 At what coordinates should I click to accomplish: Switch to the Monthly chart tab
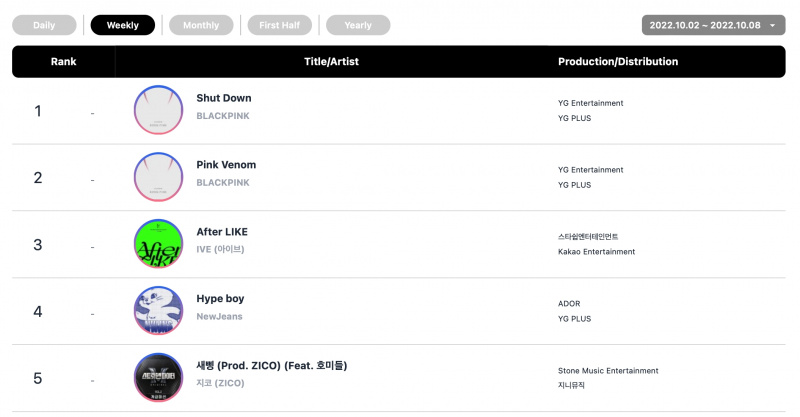(x=201, y=25)
